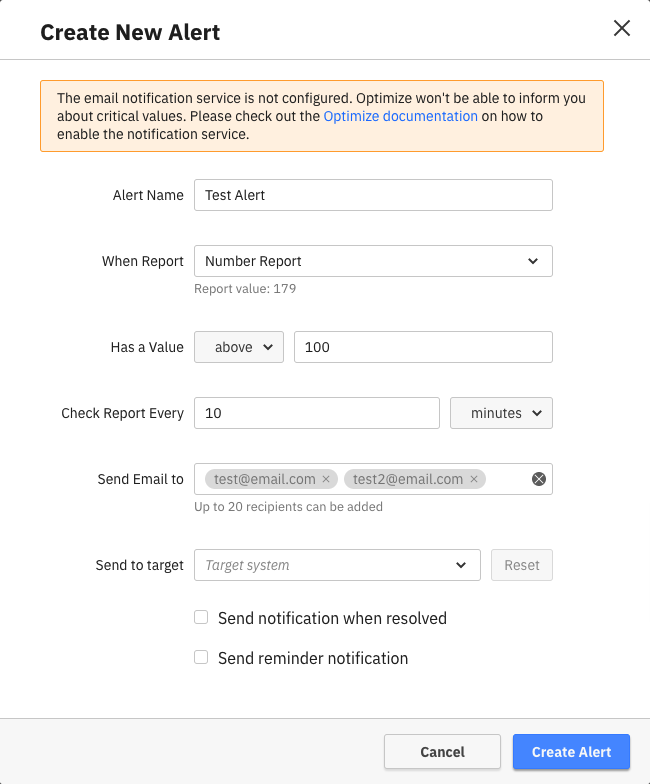Expand the Target system dropdown

(337, 565)
